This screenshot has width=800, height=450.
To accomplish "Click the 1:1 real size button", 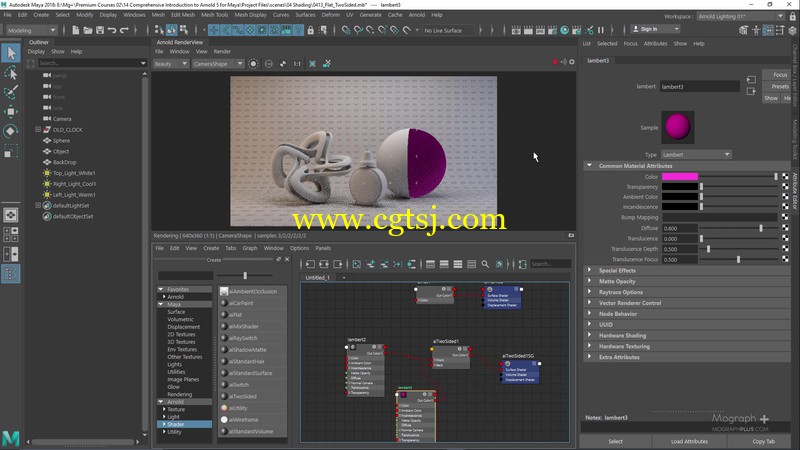I will 297,64.
